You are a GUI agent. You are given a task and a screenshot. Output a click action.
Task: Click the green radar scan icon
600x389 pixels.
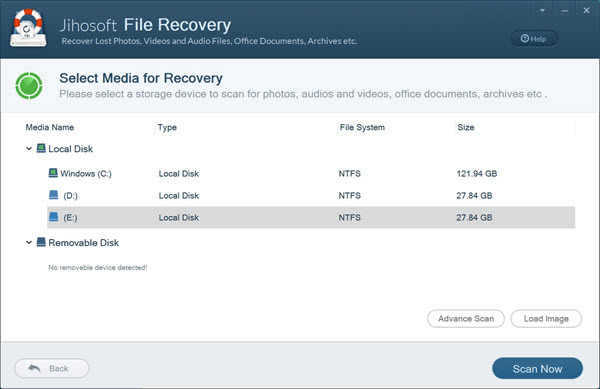point(29,85)
